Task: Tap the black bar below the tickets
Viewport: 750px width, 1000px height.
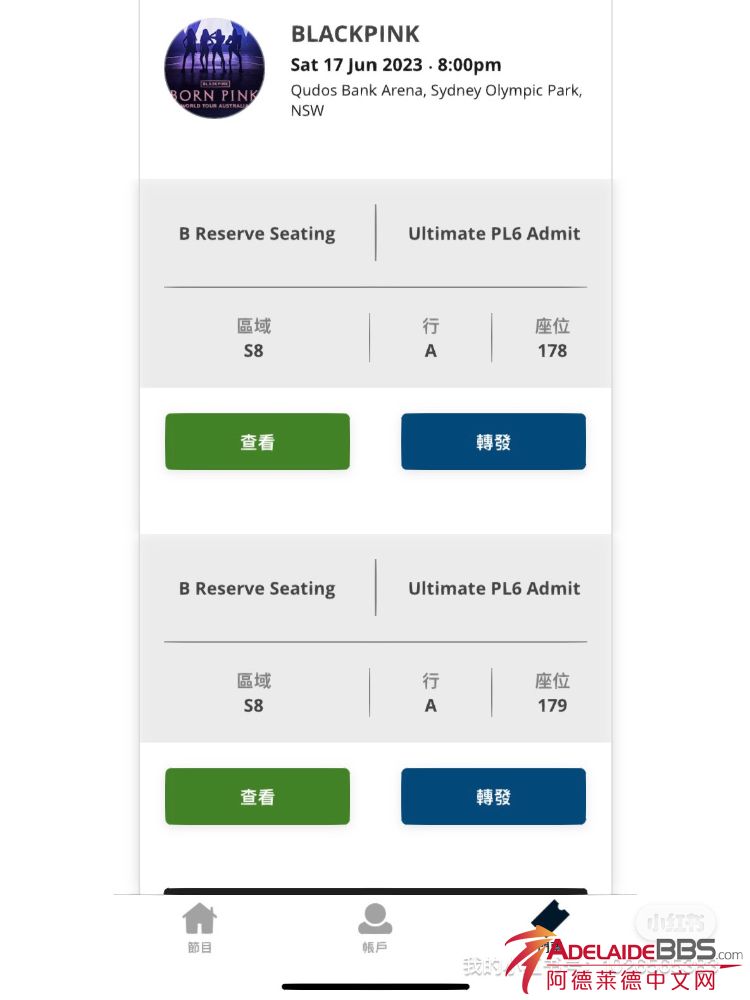Action: pos(375,891)
